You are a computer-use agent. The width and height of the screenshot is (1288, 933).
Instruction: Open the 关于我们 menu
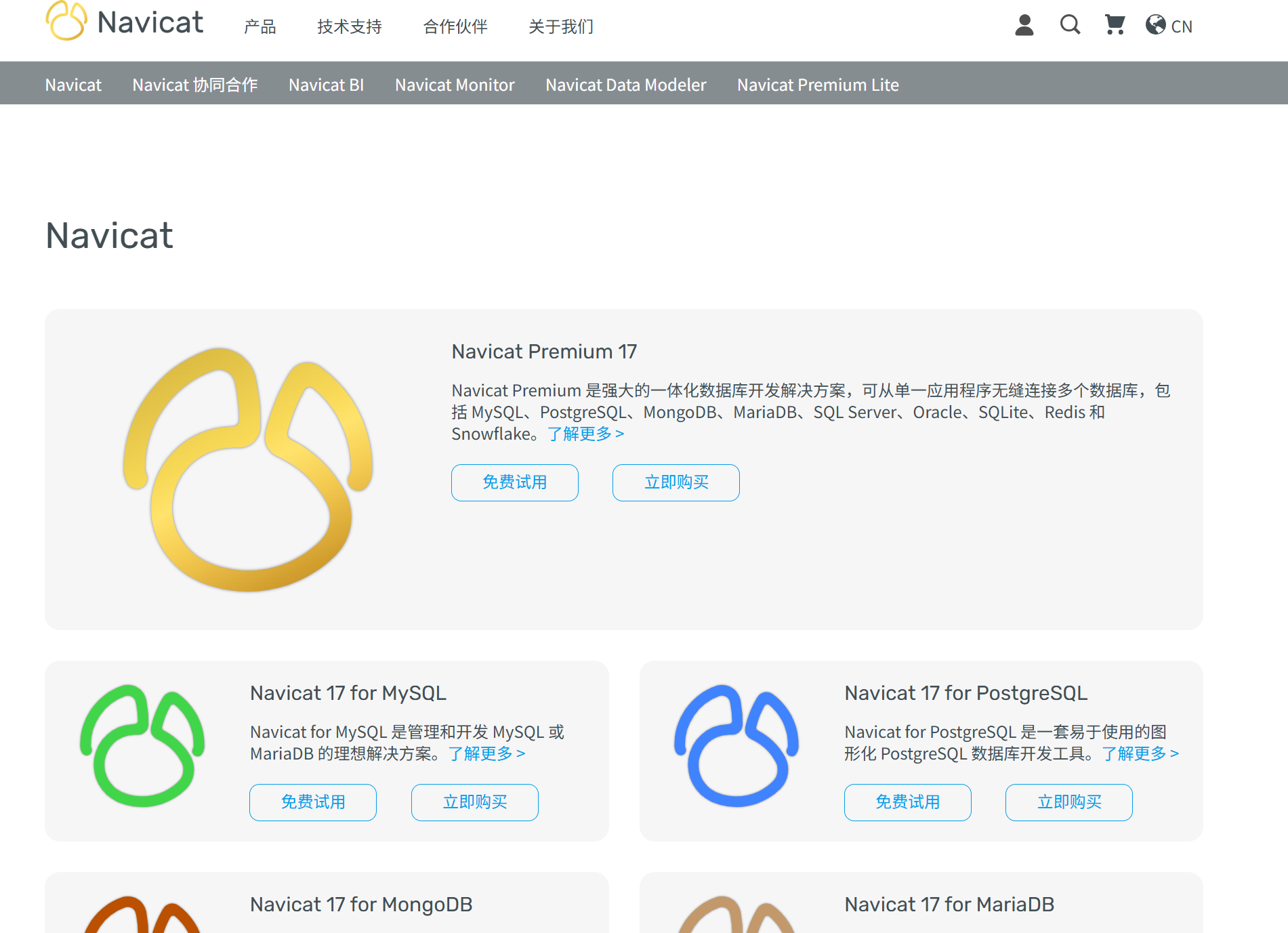pyautogui.click(x=561, y=26)
